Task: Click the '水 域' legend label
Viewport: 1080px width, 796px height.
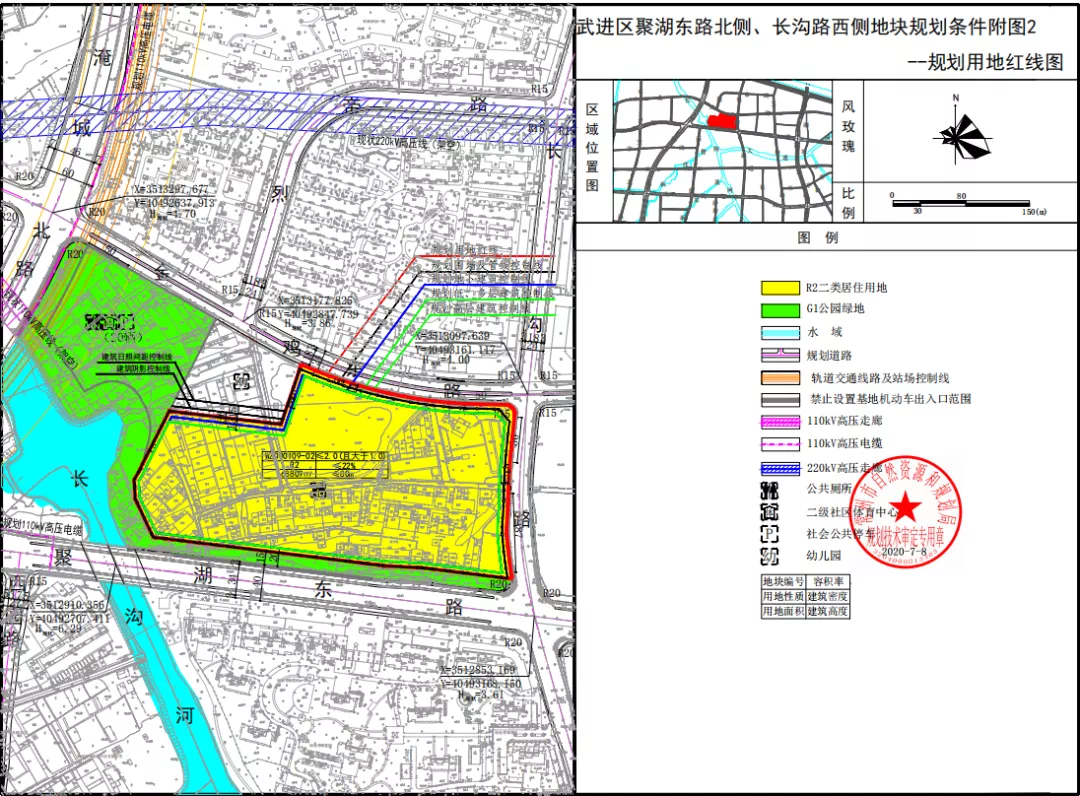Action: (824, 332)
